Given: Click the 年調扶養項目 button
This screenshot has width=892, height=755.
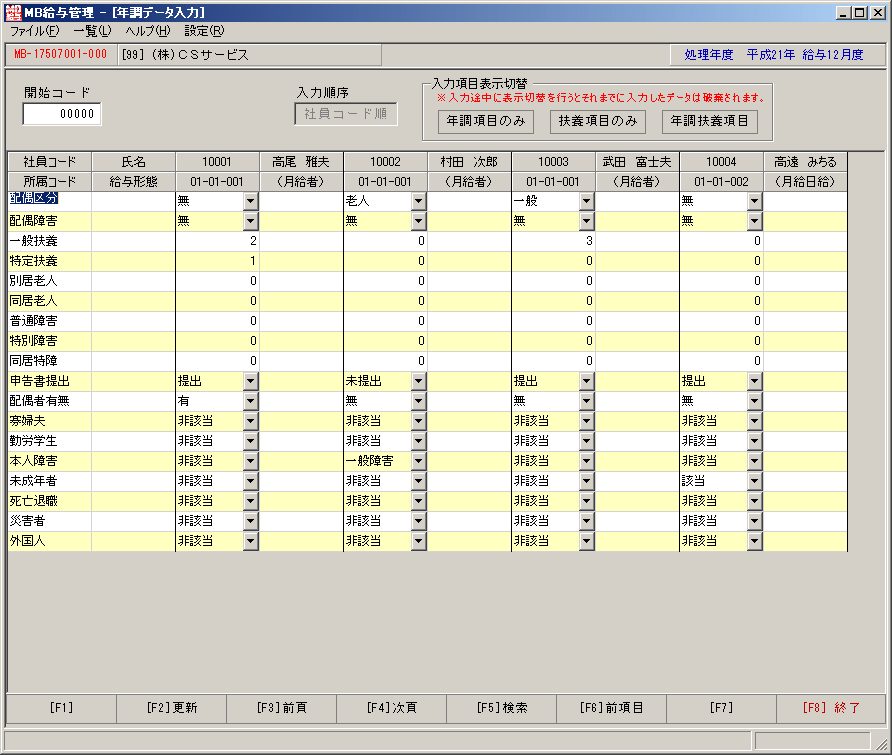Looking at the screenshot, I should coord(710,121).
